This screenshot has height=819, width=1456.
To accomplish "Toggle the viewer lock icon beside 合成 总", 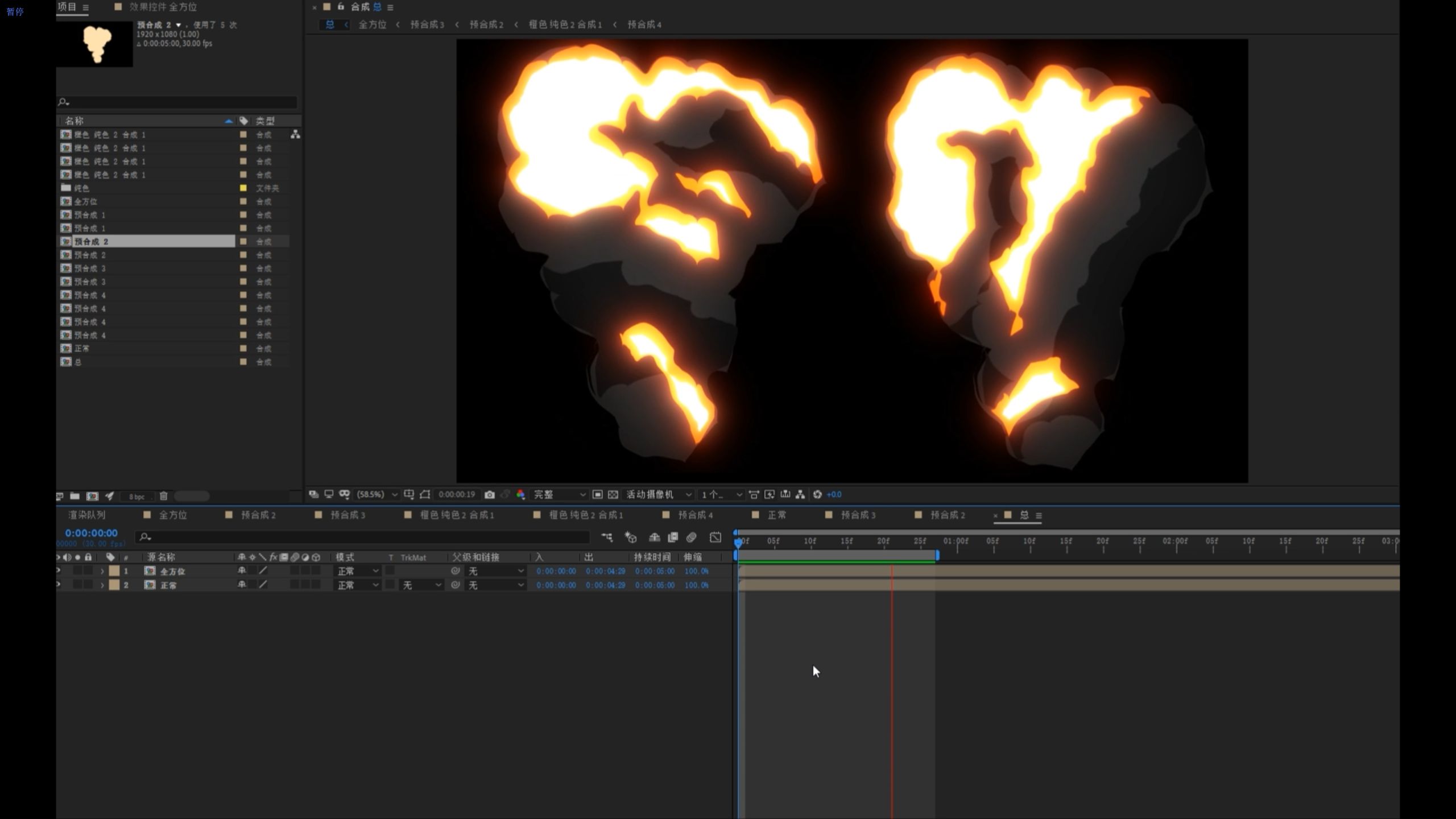I will point(341,7).
